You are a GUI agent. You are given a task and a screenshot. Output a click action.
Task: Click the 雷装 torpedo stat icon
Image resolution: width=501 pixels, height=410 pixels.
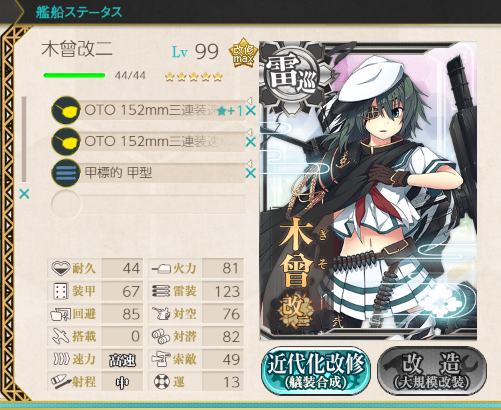[x=161, y=291]
